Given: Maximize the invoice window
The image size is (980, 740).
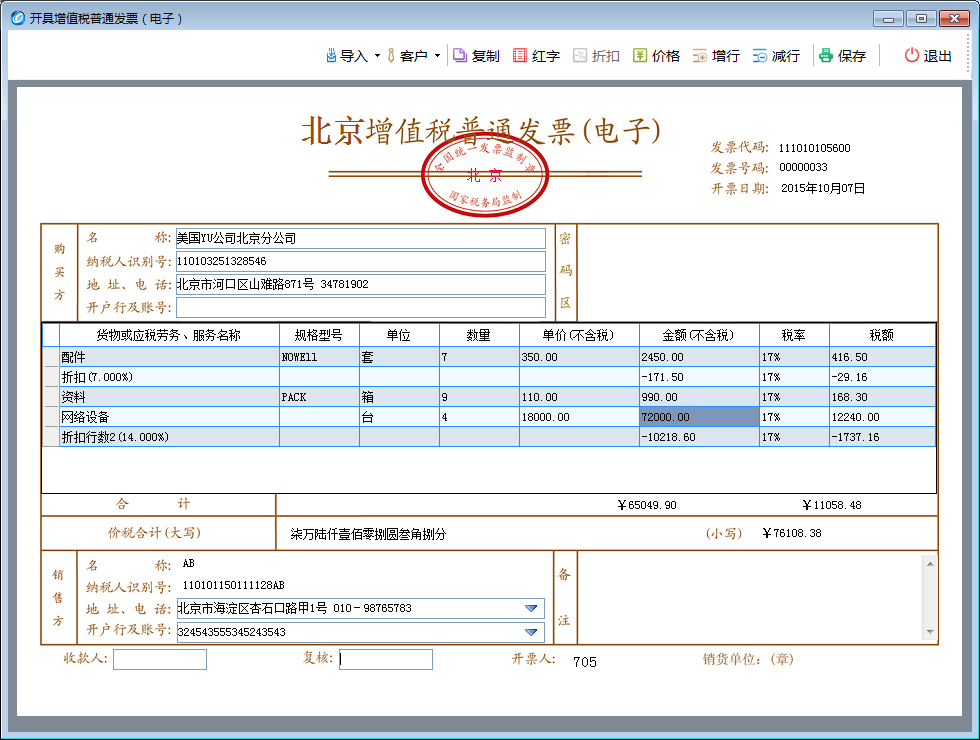Looking at the screenshot, I should (921, 19).
